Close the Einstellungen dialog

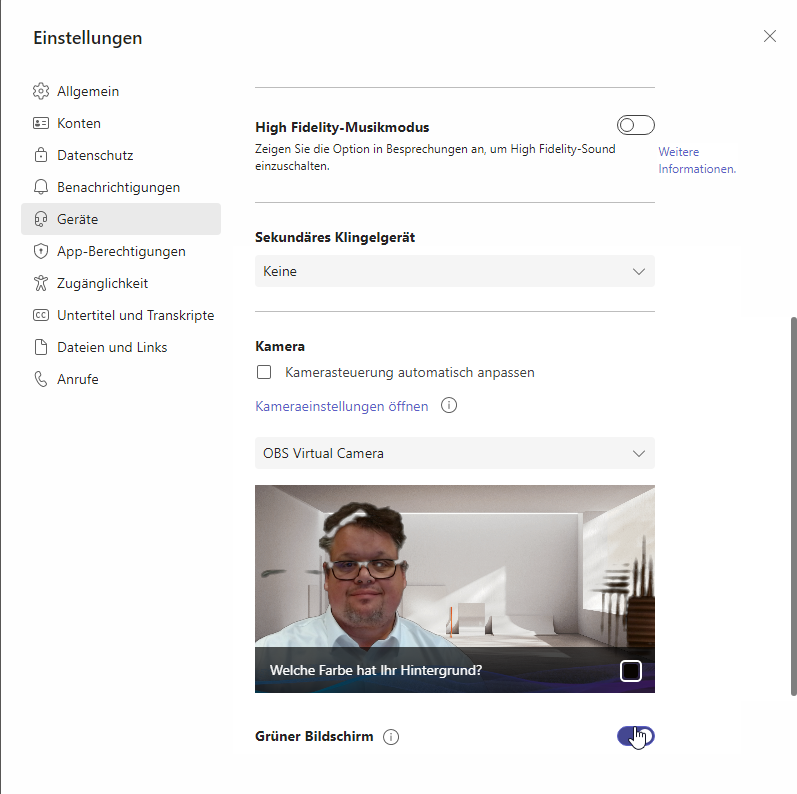770,36
